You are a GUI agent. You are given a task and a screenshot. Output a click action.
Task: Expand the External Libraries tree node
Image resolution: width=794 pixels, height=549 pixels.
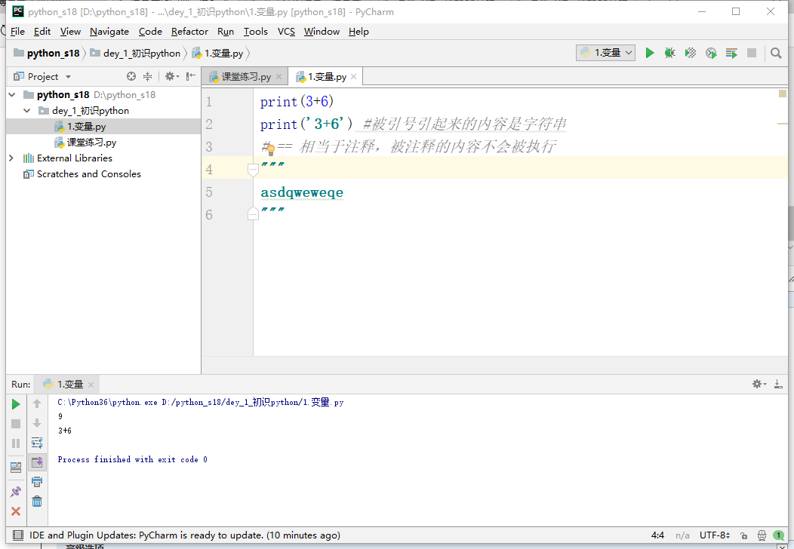pos(12,158)
